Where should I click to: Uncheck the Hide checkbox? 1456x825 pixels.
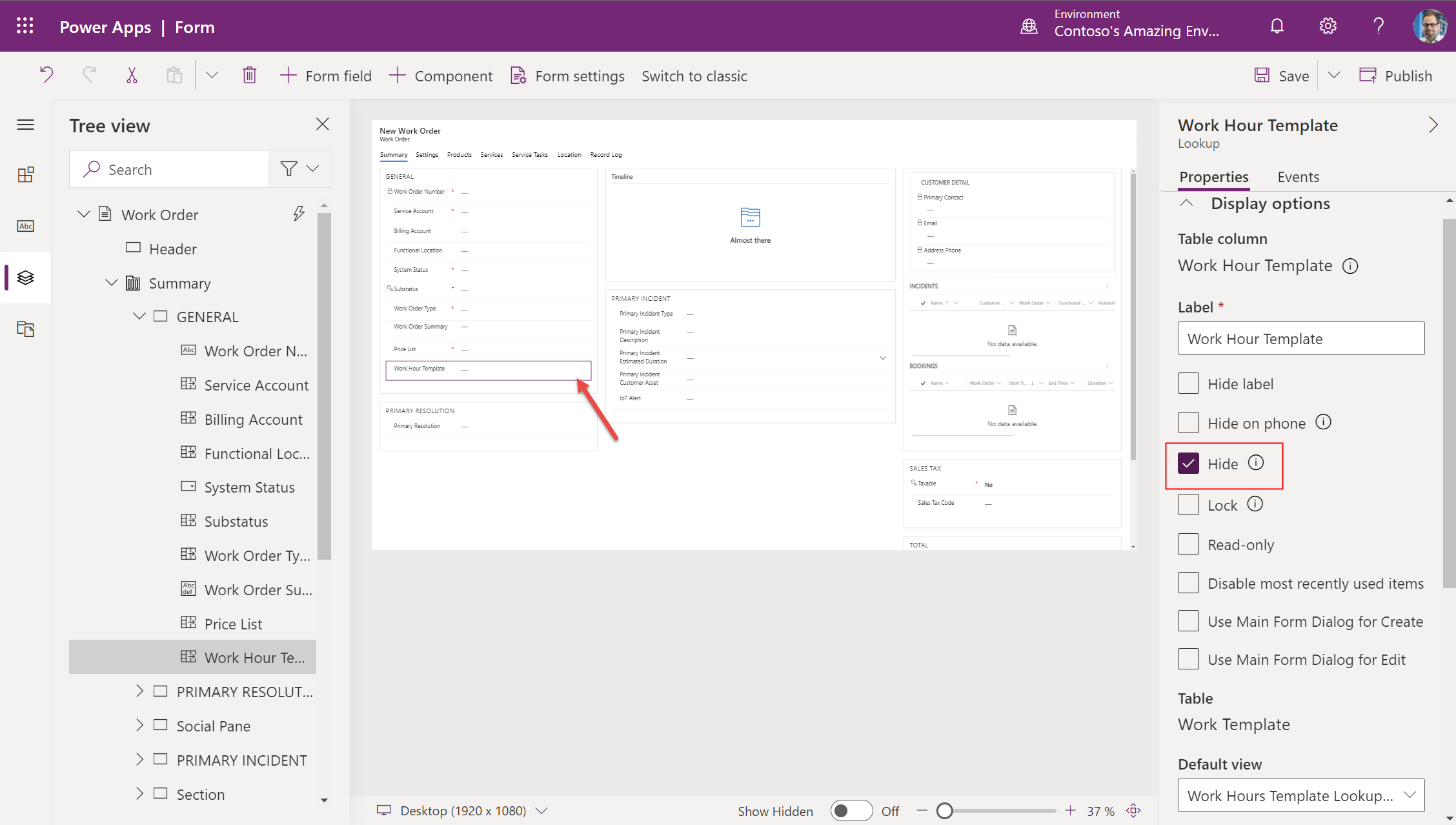click(1188, 463)
